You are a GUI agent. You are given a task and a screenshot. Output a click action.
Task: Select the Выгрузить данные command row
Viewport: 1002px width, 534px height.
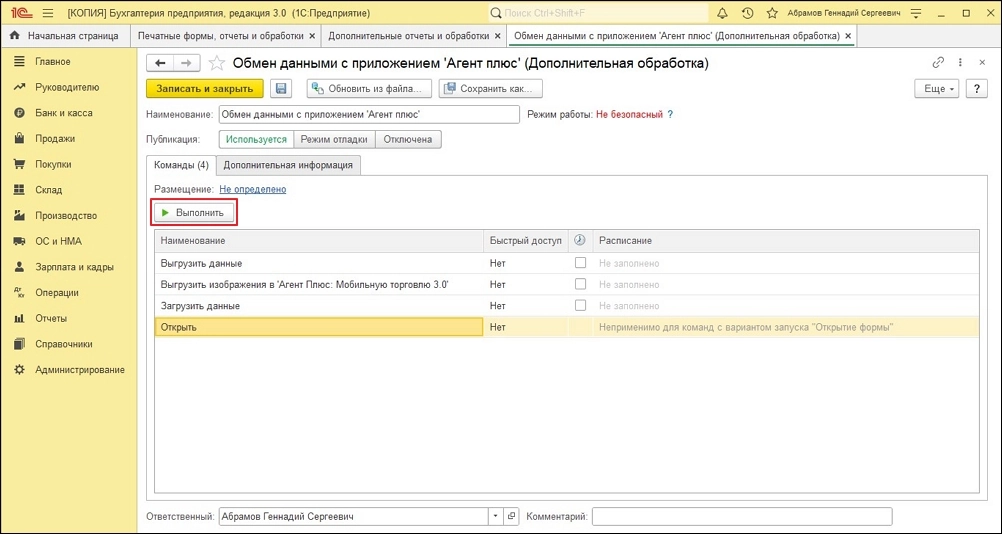tap(566, 263)
